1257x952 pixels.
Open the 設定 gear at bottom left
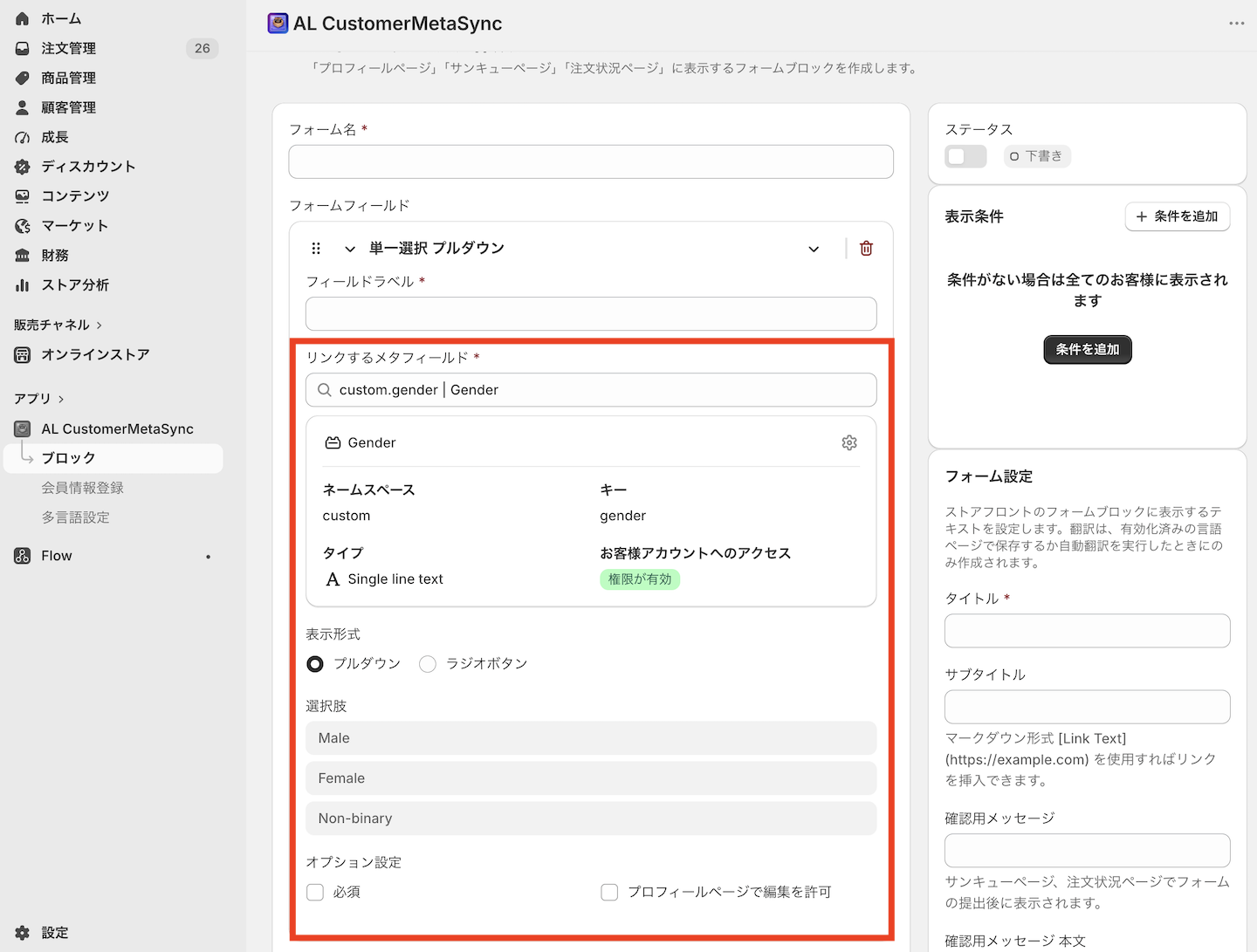23,933
